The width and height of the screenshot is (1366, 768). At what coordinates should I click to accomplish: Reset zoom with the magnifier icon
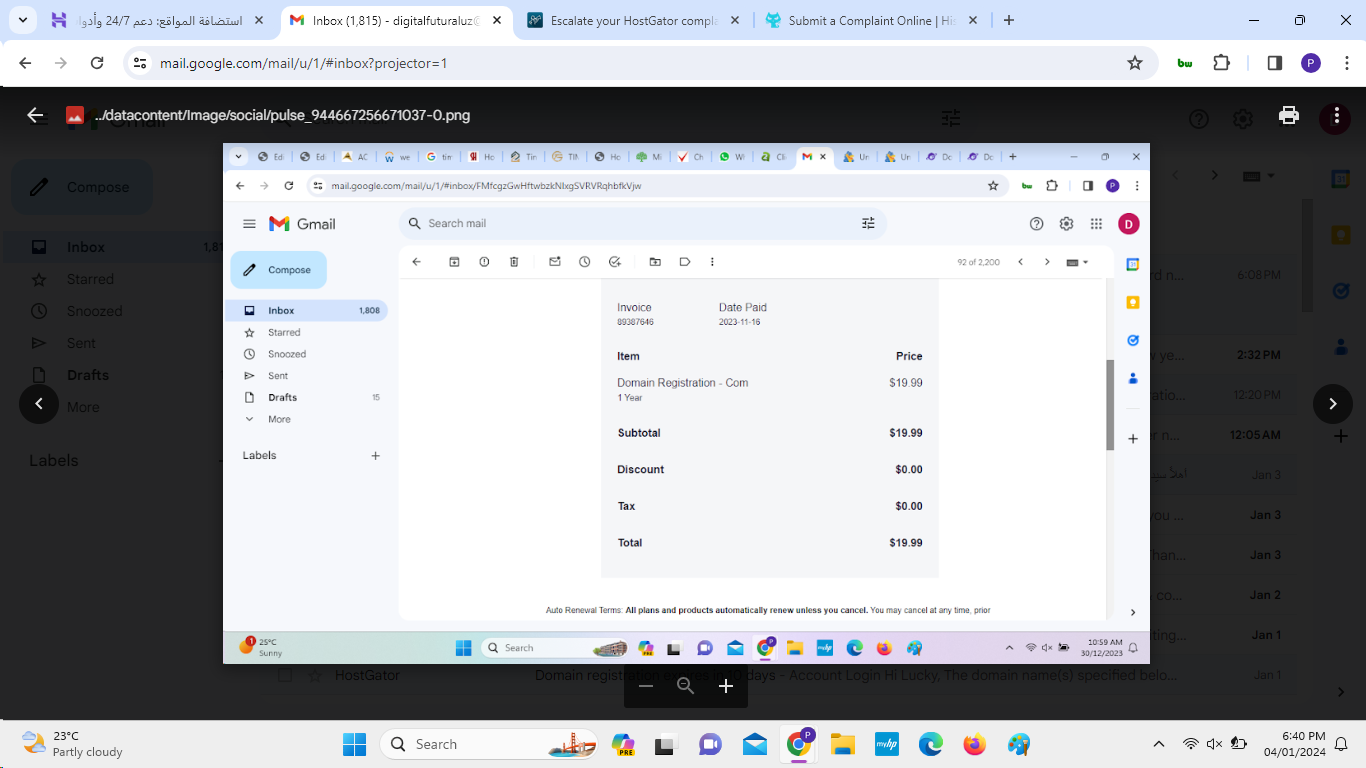point(686,686)
